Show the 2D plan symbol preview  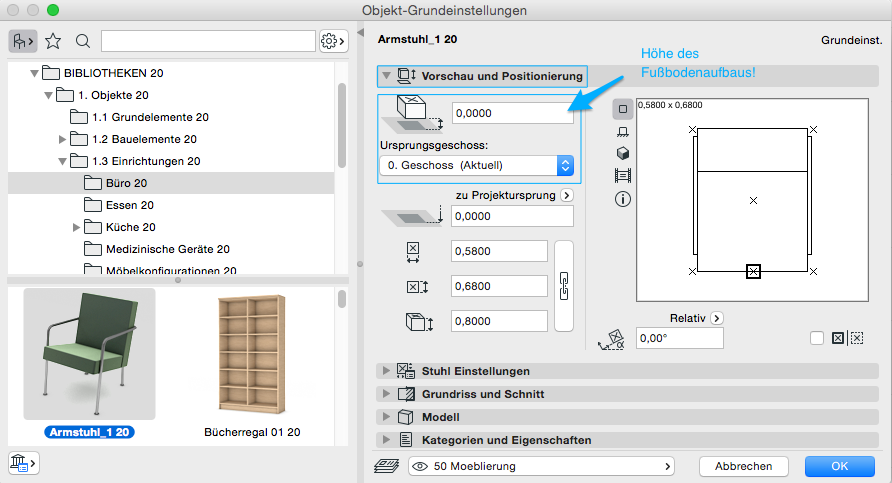(x=622, y=108)
